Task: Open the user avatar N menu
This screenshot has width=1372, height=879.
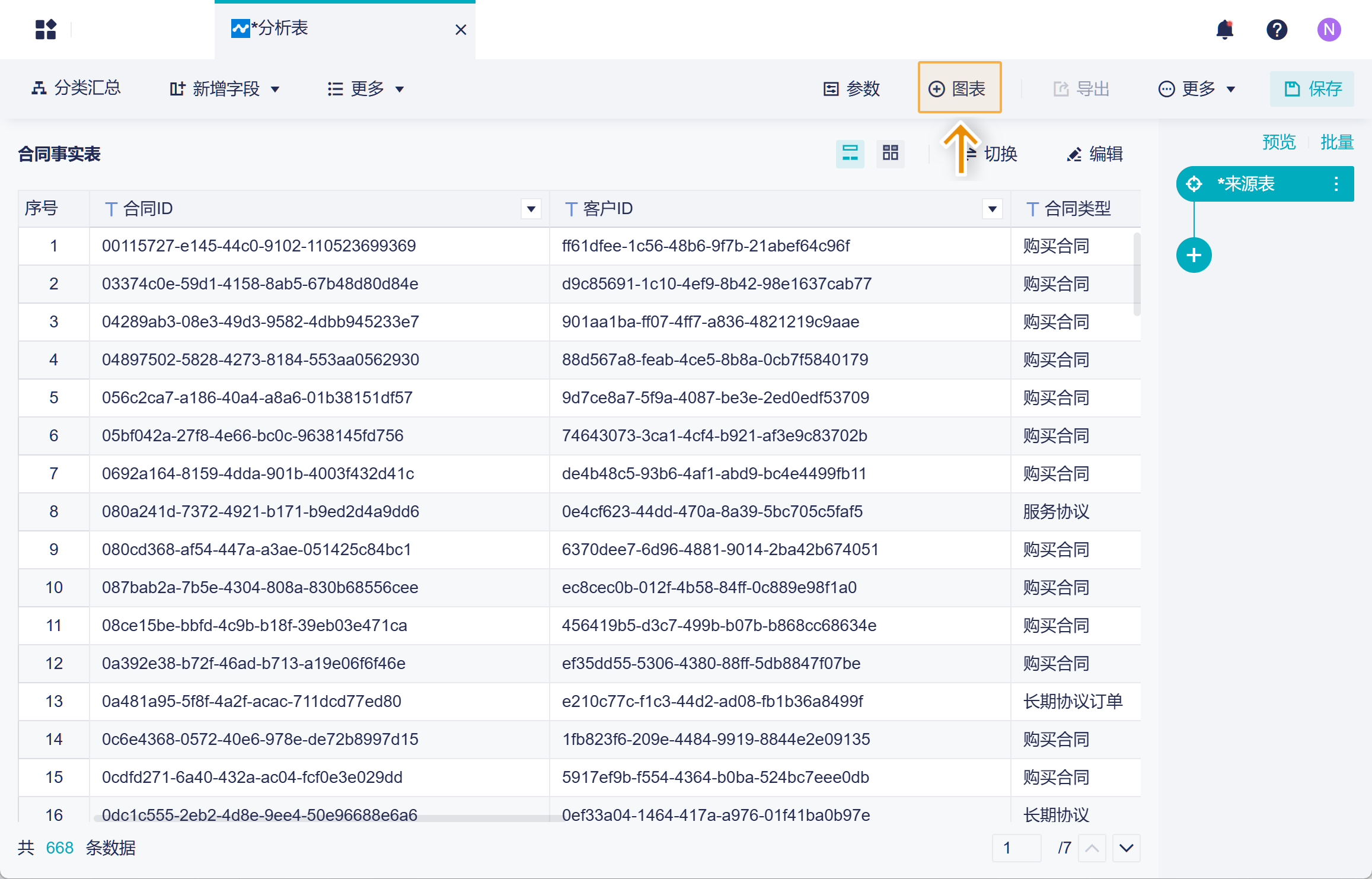Action: click(x=1329, y=29)
